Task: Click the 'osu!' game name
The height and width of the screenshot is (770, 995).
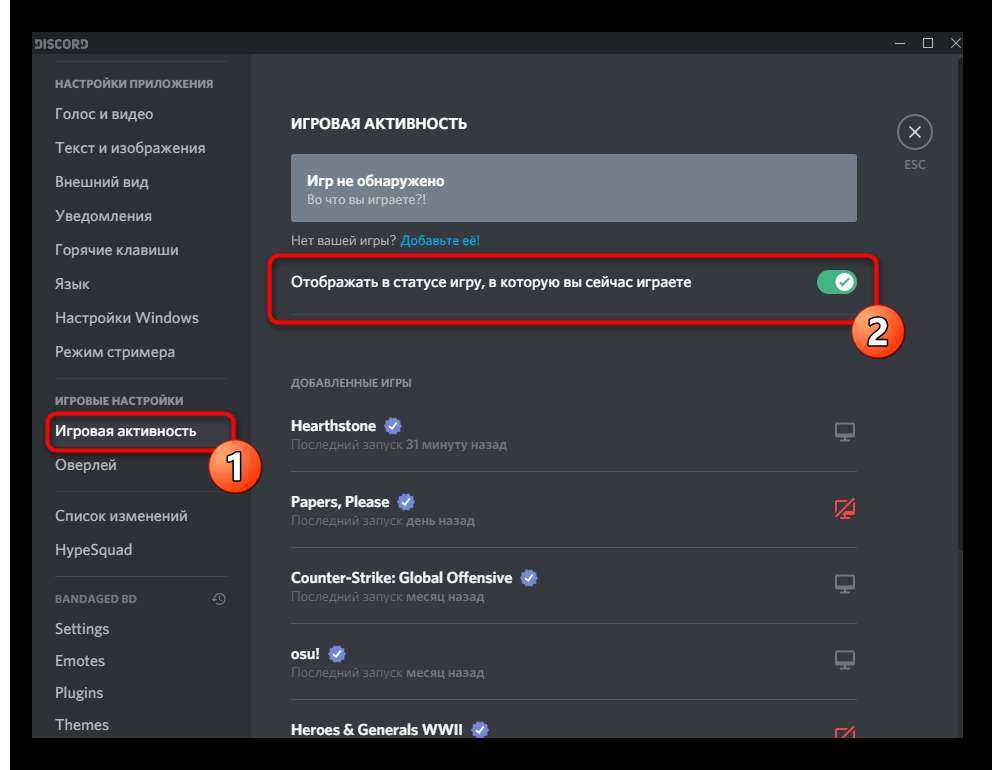Action: click(x=305, y=653)
